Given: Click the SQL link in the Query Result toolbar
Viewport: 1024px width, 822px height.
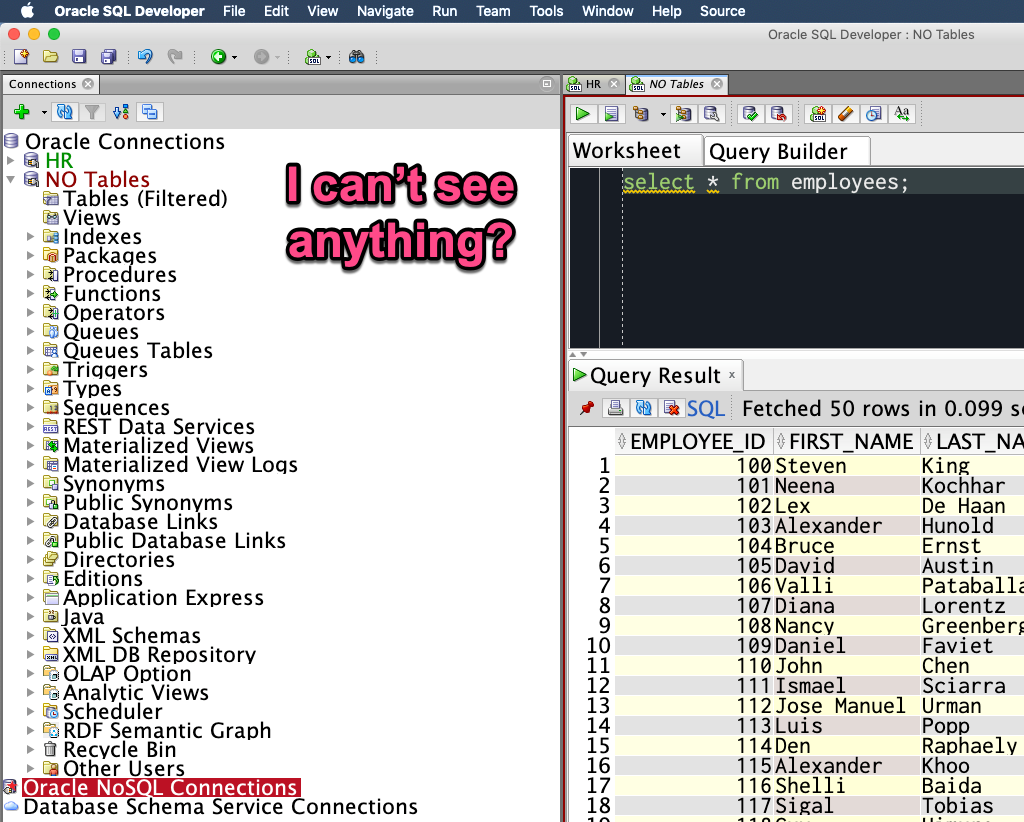Looking at the screenshot, I should [x=706, y=408].
